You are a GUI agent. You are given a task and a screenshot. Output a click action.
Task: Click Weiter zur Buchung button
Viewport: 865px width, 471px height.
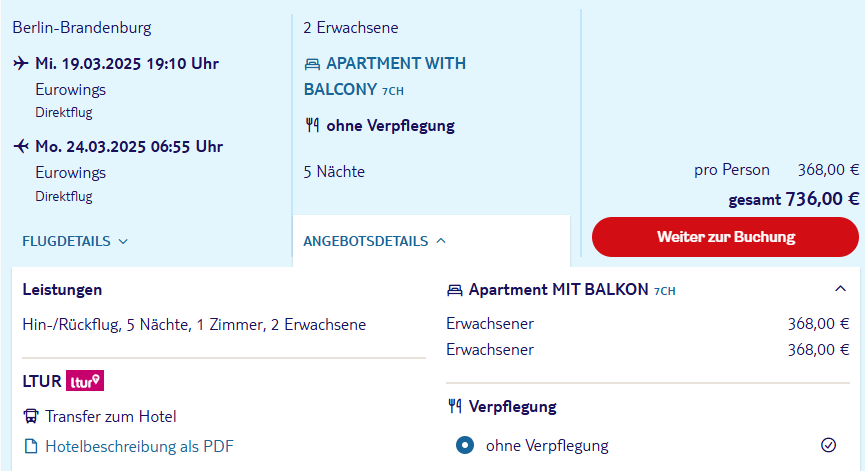pyautogui.click(x=725, y=237)
